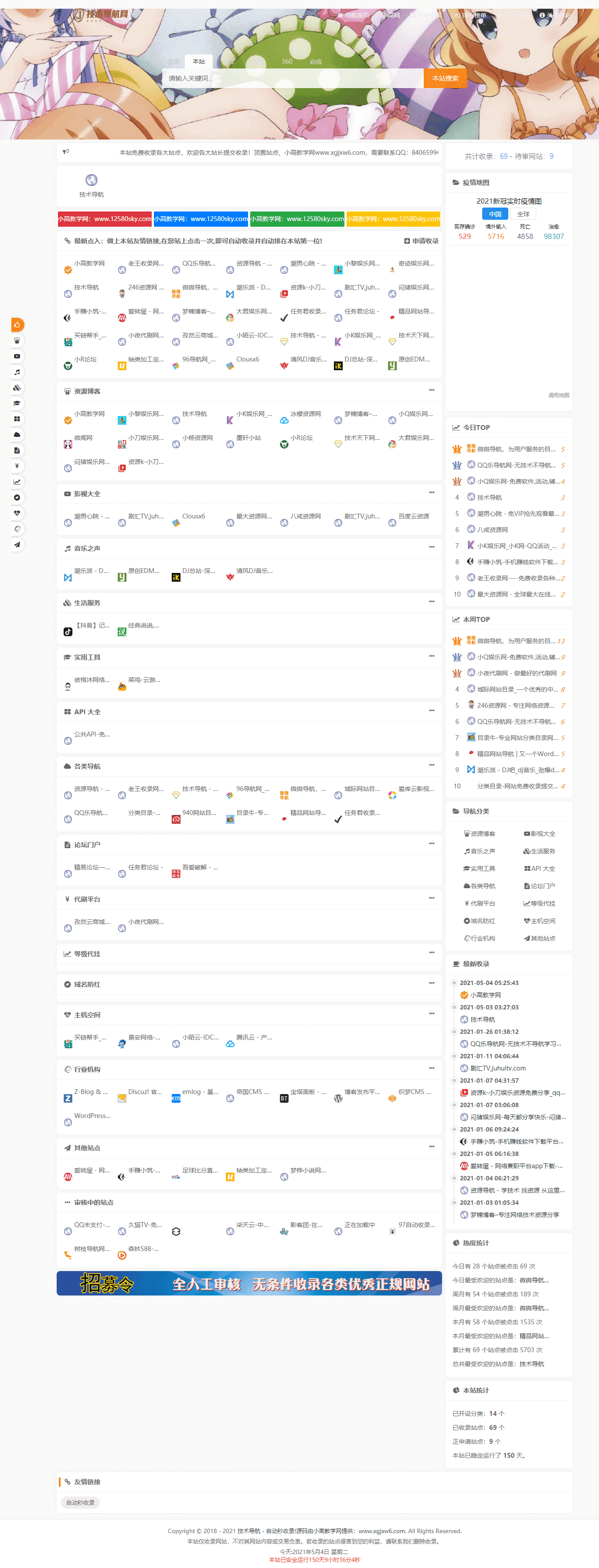Image resolution: width=599 pixels, height=1568 pixels.
Task: Open the red 小高教学网 ad banner
Action: coord(105,219)
